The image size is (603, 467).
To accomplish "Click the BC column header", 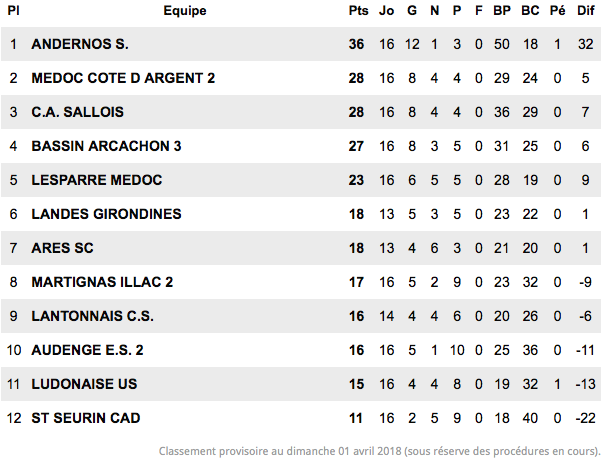I will [x=530, y=11].
